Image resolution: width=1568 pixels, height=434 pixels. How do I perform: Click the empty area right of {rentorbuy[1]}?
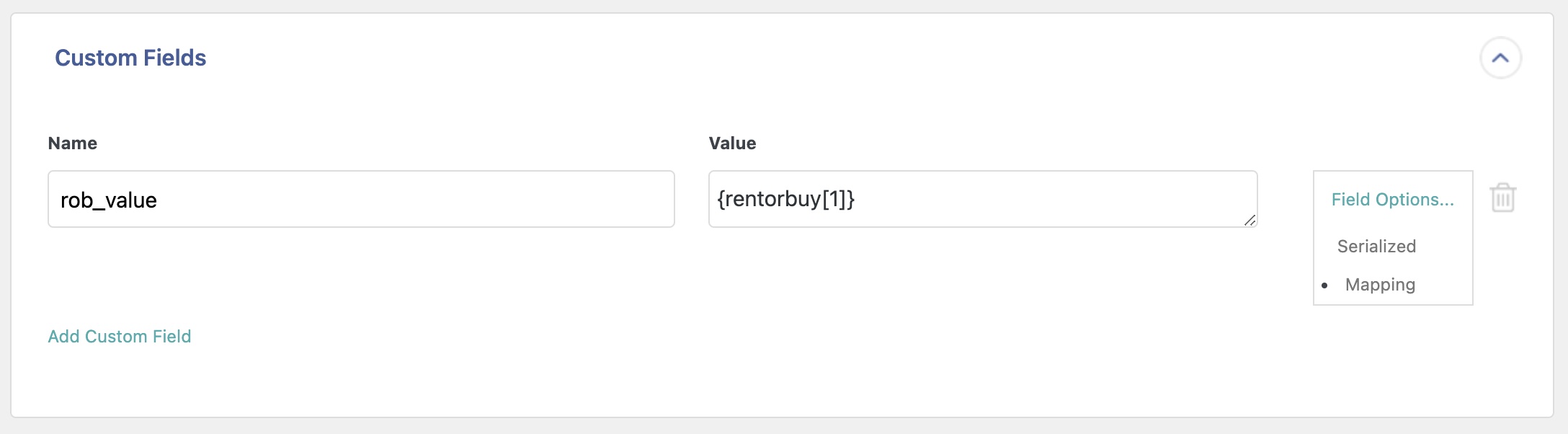1045,199
